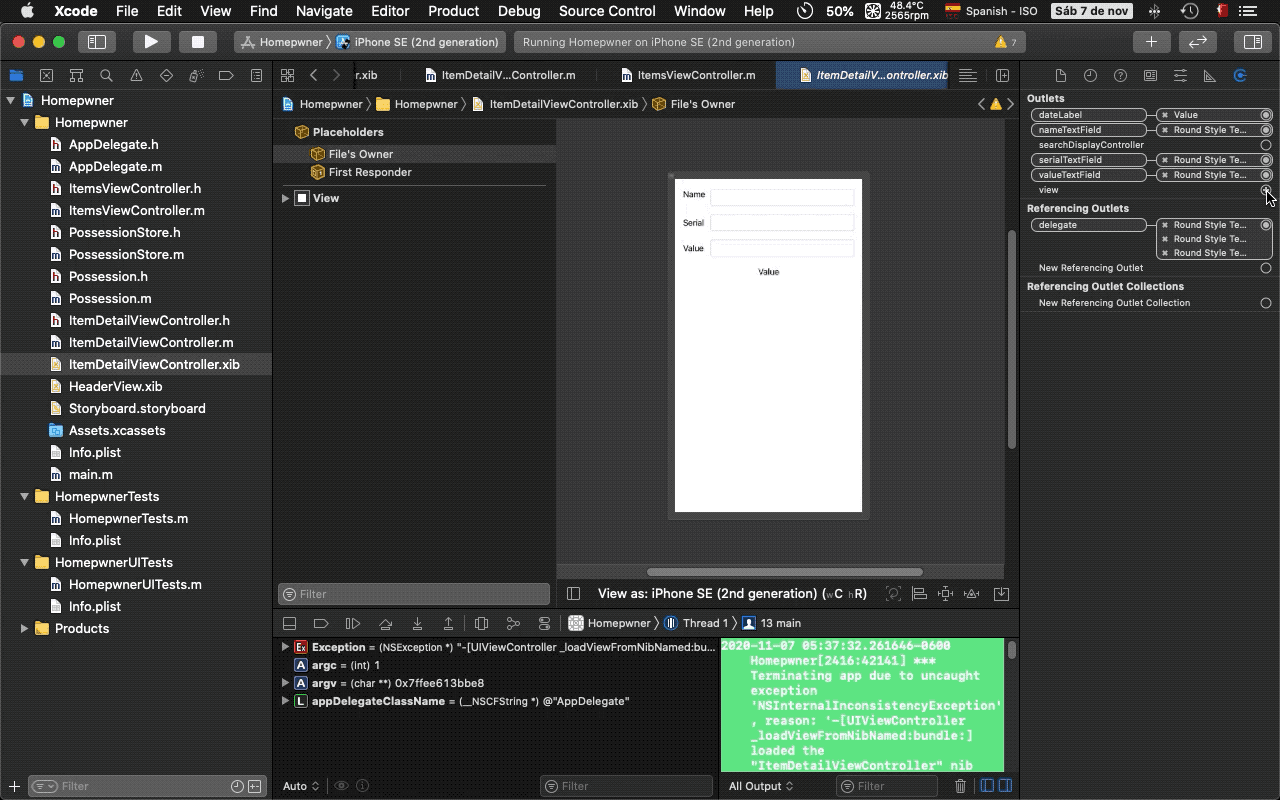Image resolution: width=1280 pixels, height=800 pixels.
Task: Open the All Output dropdown
Action: 761,786
